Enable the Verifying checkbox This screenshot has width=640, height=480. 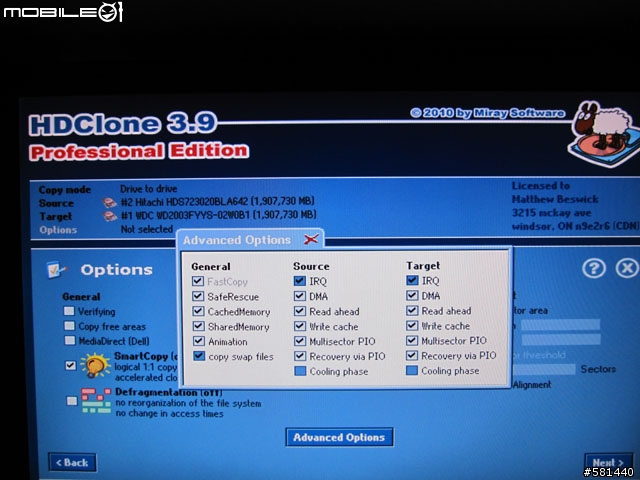click(69, 311)
